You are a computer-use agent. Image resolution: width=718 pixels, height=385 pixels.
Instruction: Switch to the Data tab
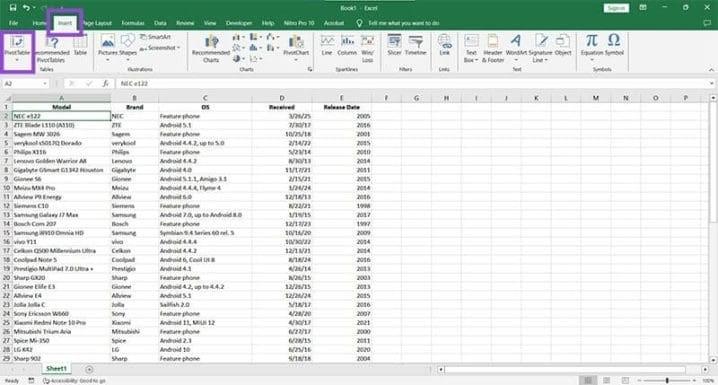tap(160, 23)
